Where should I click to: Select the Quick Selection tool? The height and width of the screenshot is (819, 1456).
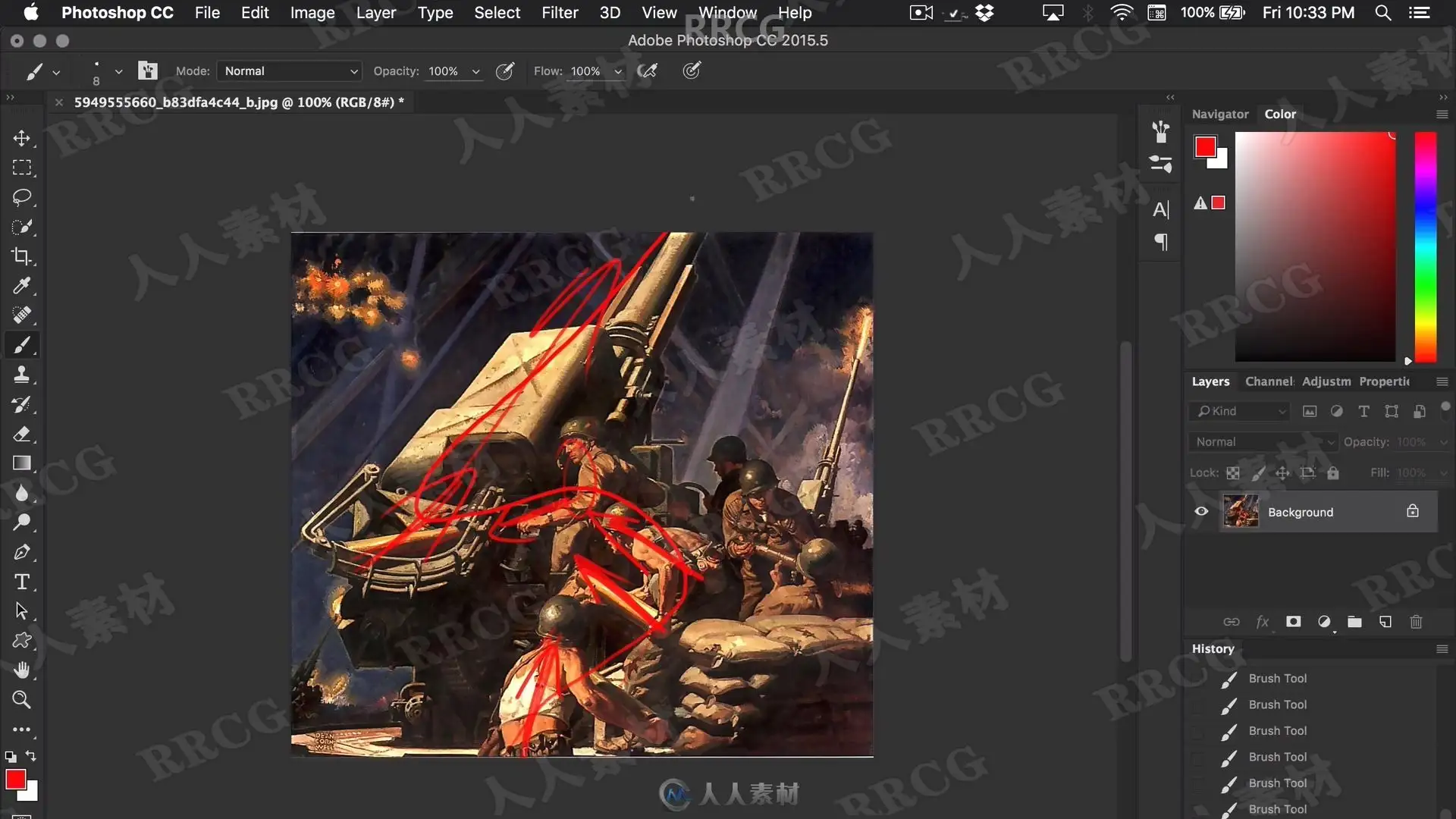tap(21, 227)
